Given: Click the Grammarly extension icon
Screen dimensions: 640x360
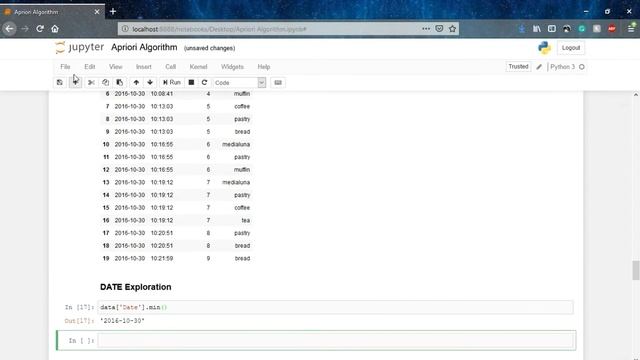Looking at the screenshot, I should tap(582, 29).
